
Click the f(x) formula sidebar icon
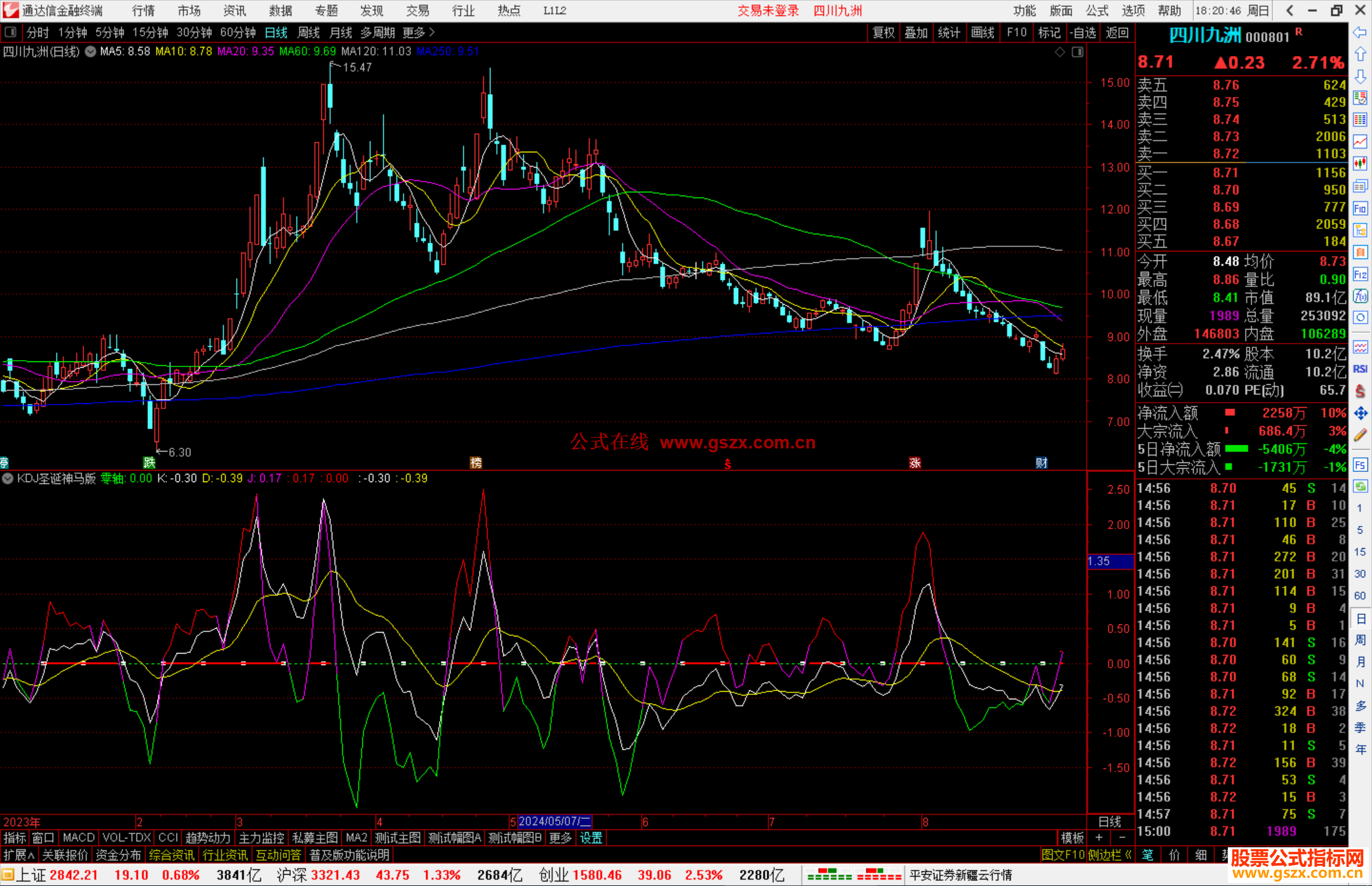pos(1360,296)
